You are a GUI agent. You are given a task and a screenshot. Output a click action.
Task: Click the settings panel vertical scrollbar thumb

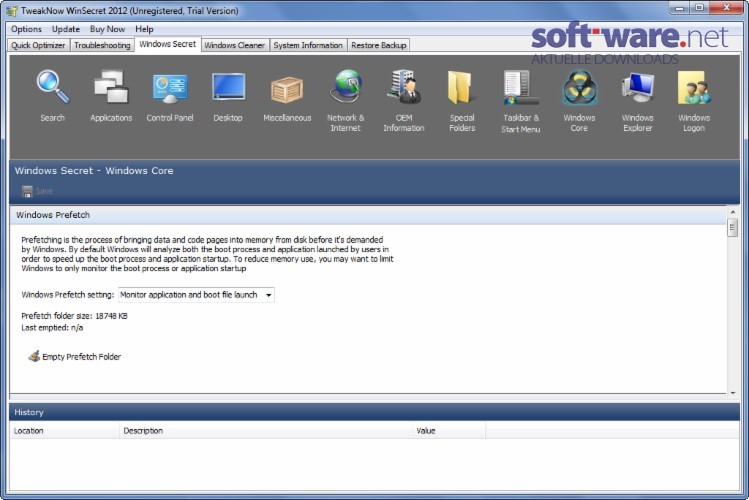coord(733,227)
